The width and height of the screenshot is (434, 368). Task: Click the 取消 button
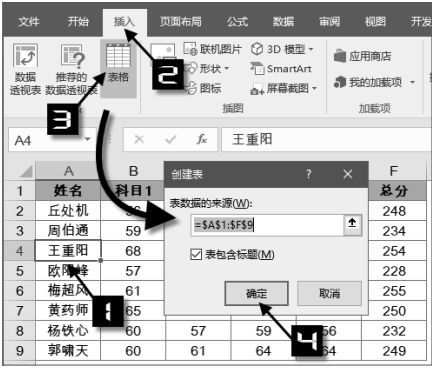coord(329,293)
